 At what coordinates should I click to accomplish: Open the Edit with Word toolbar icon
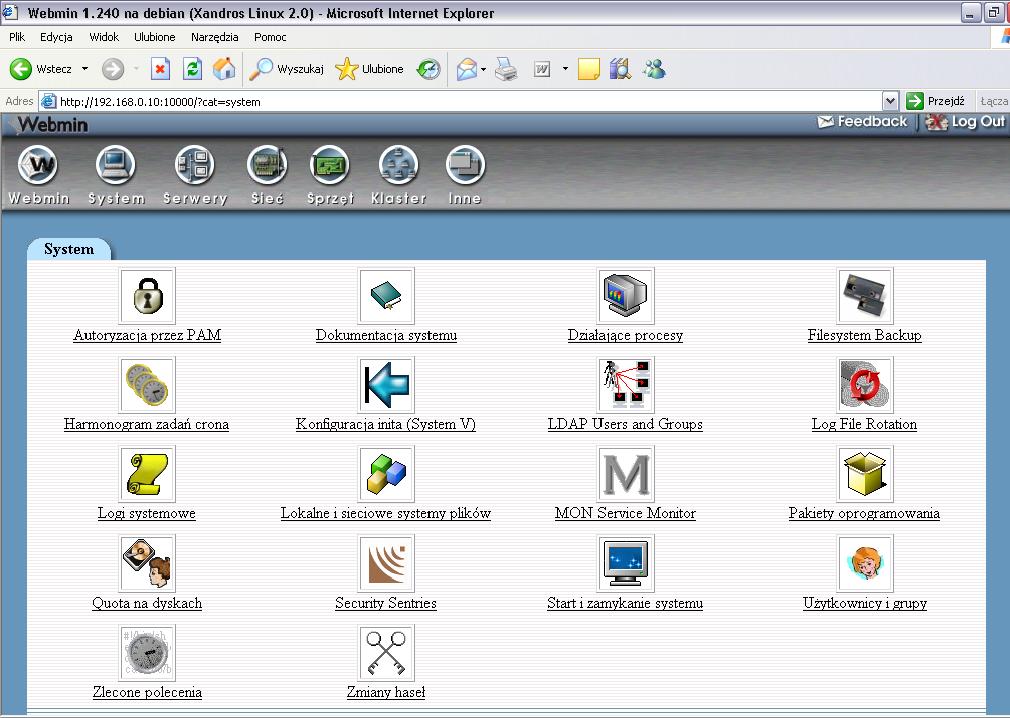coord(542,69)
